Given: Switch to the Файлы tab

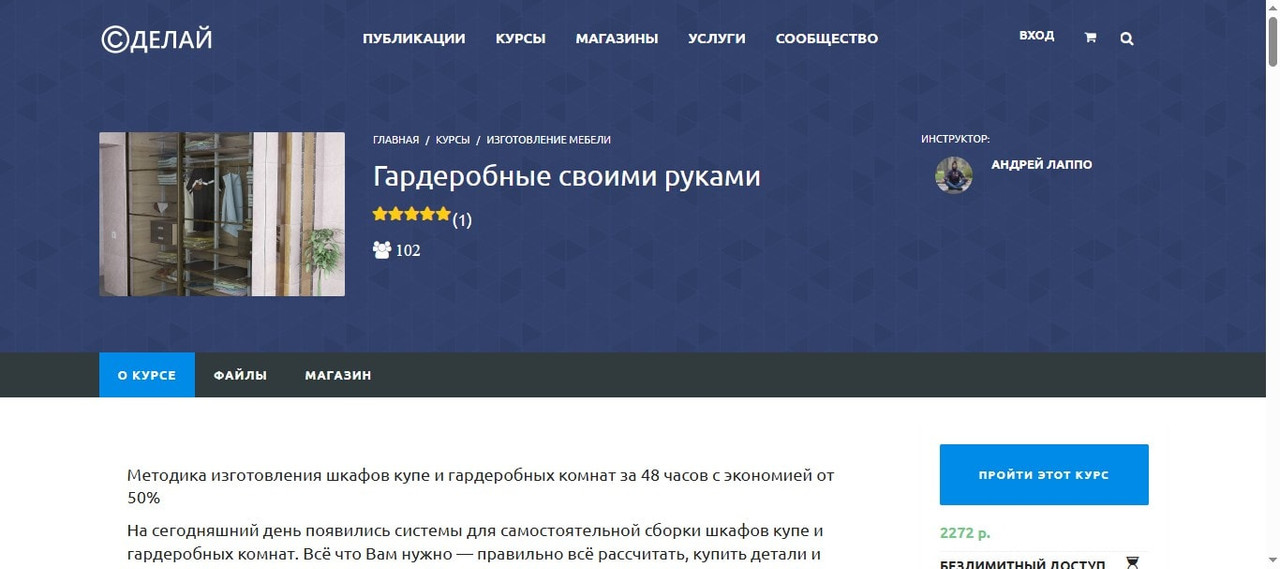Looking at the screenshot, I should [x=240, y=375].
